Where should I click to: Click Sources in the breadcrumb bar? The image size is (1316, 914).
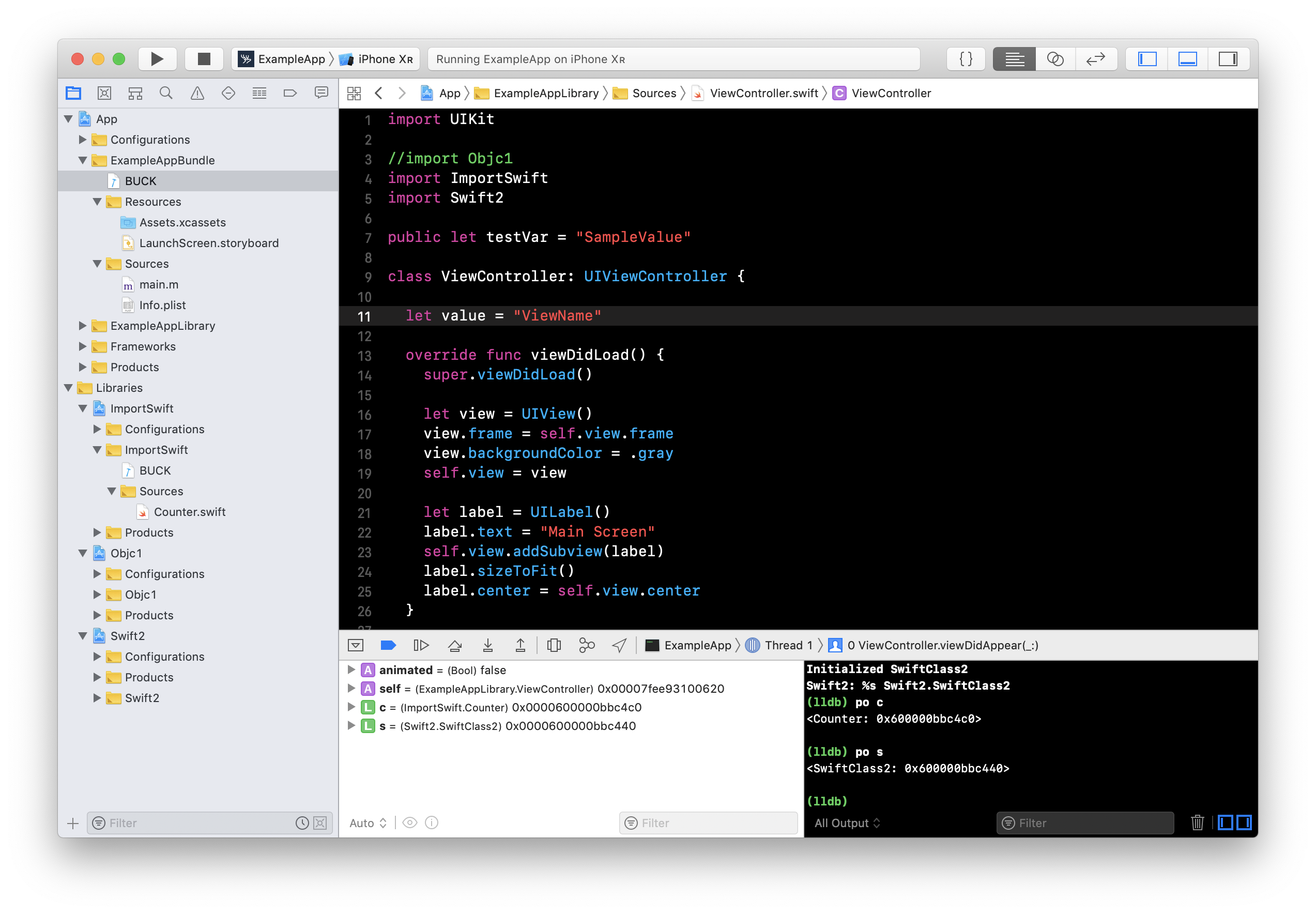(x=654, y=93)
